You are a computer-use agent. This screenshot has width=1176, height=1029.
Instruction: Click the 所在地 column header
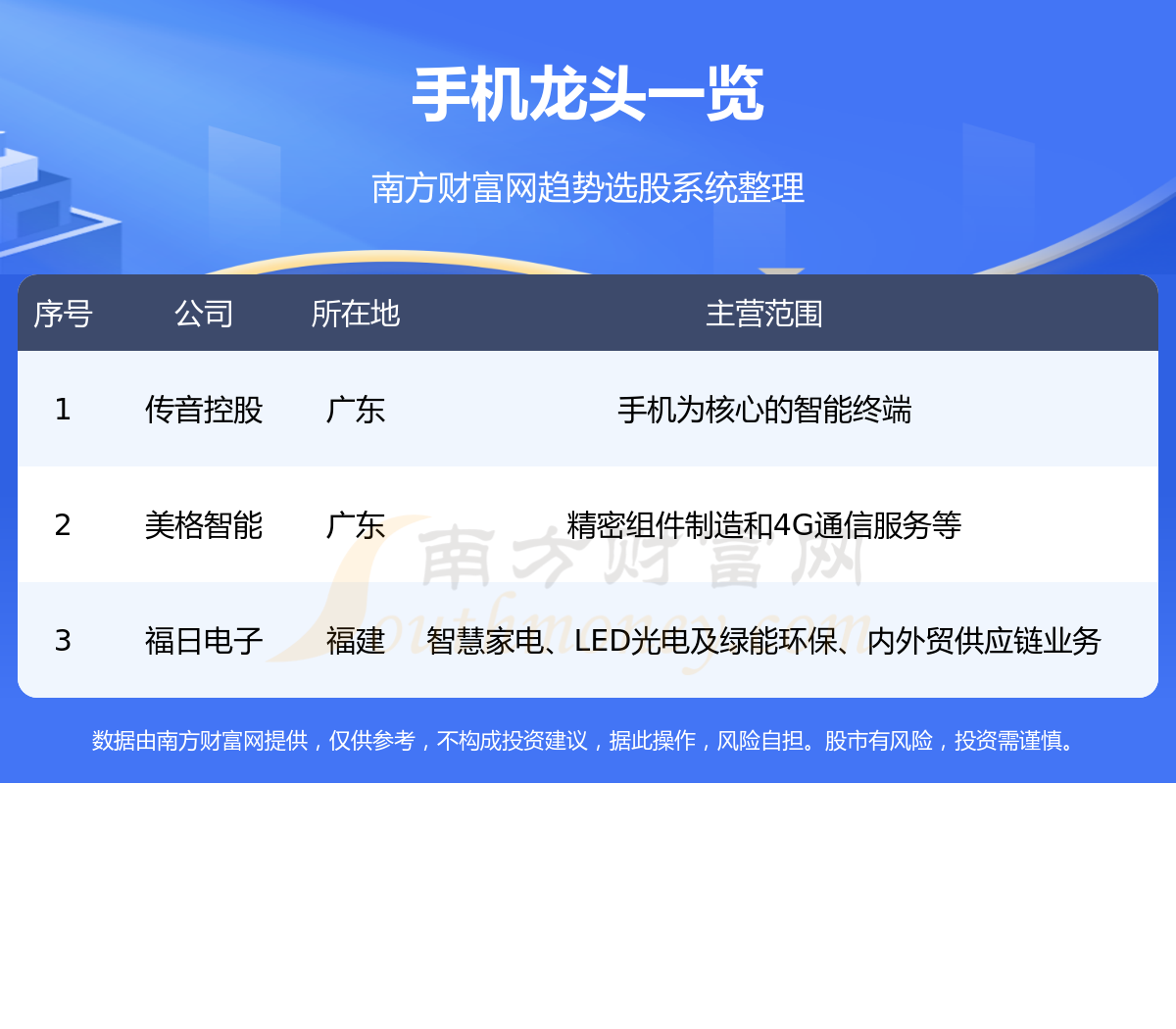pyautogui.click(x=356, y=314)
